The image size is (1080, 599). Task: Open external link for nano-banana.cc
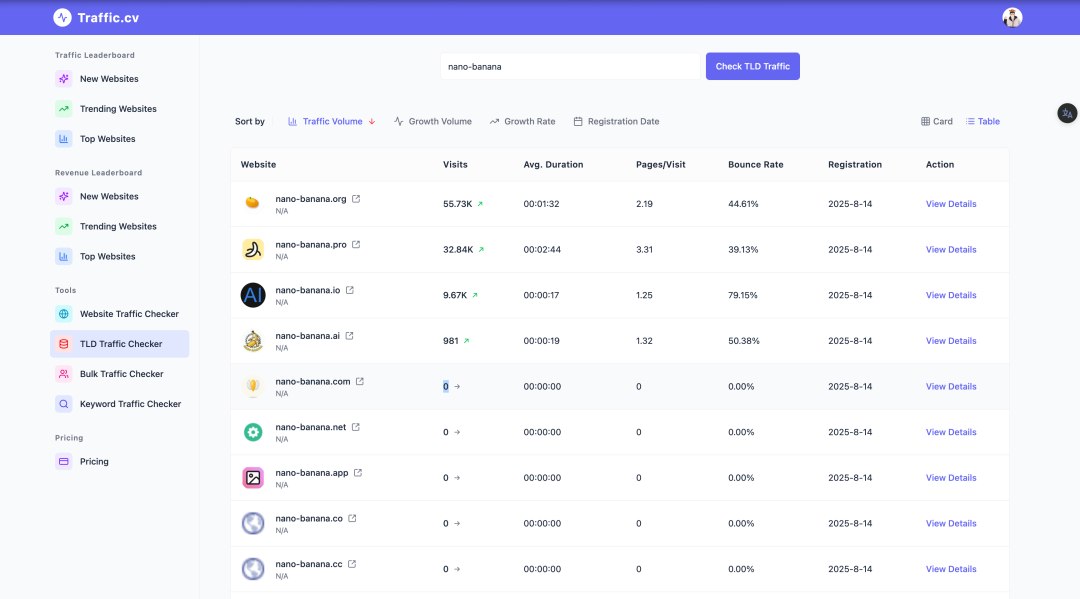click(x=352, y=564)
